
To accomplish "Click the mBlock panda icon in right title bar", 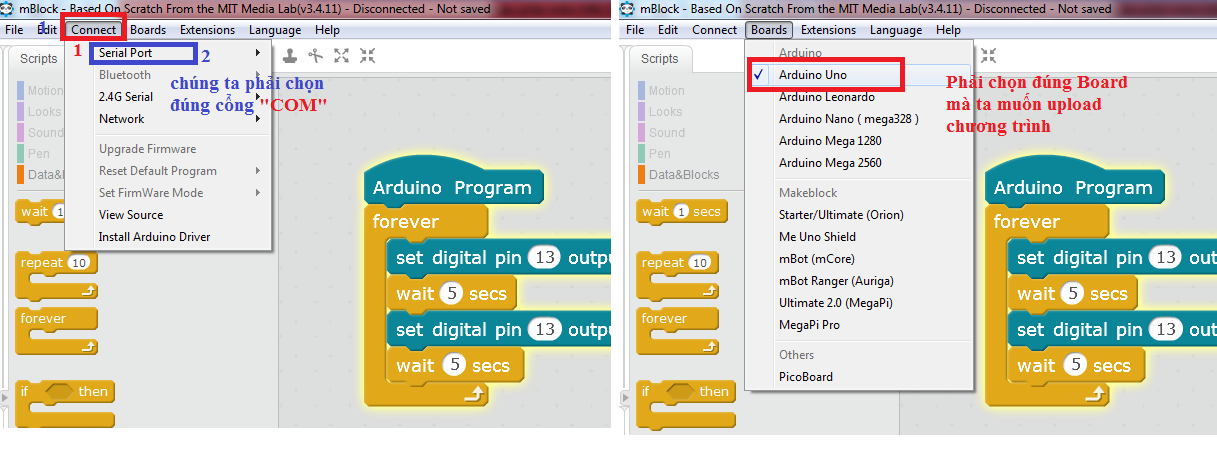I will [630, 9].
